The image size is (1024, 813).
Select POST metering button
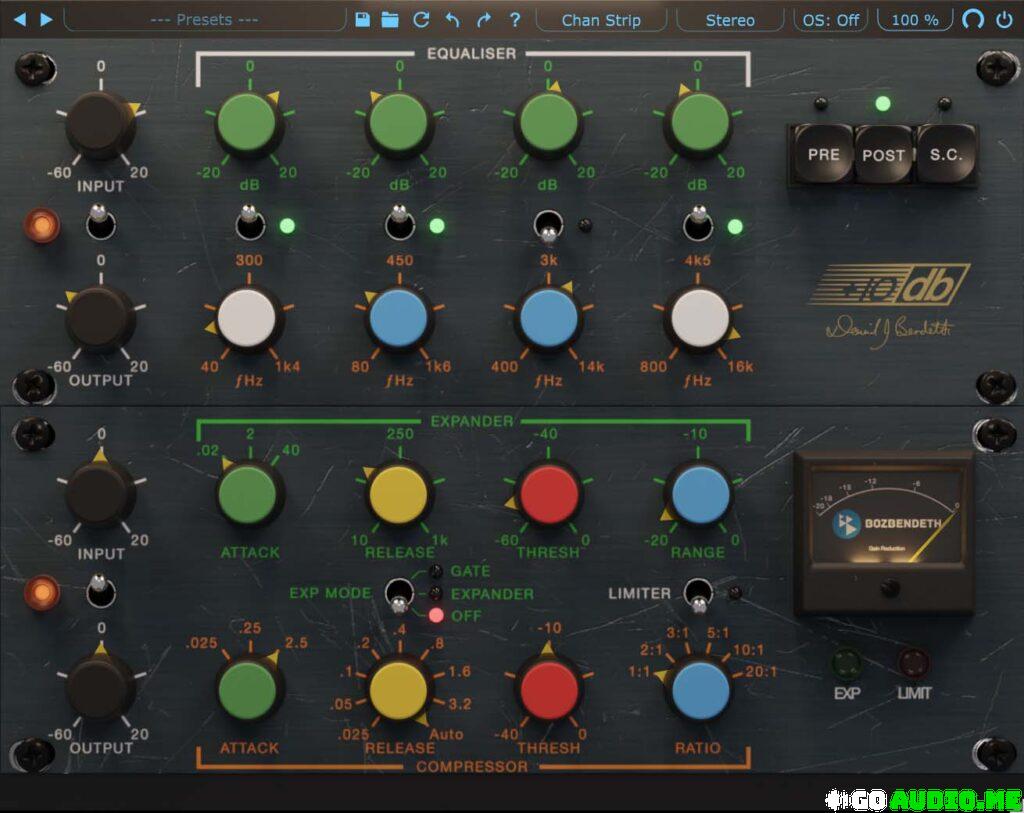point(883,155)
